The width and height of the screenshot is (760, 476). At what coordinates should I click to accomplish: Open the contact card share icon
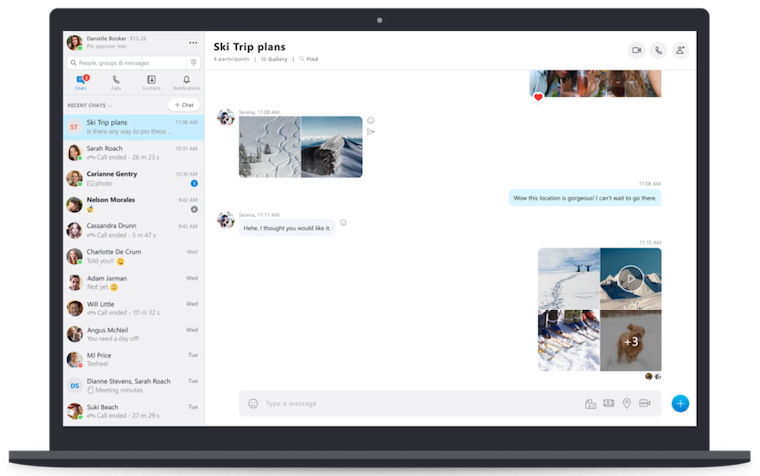tap(608, 403)
